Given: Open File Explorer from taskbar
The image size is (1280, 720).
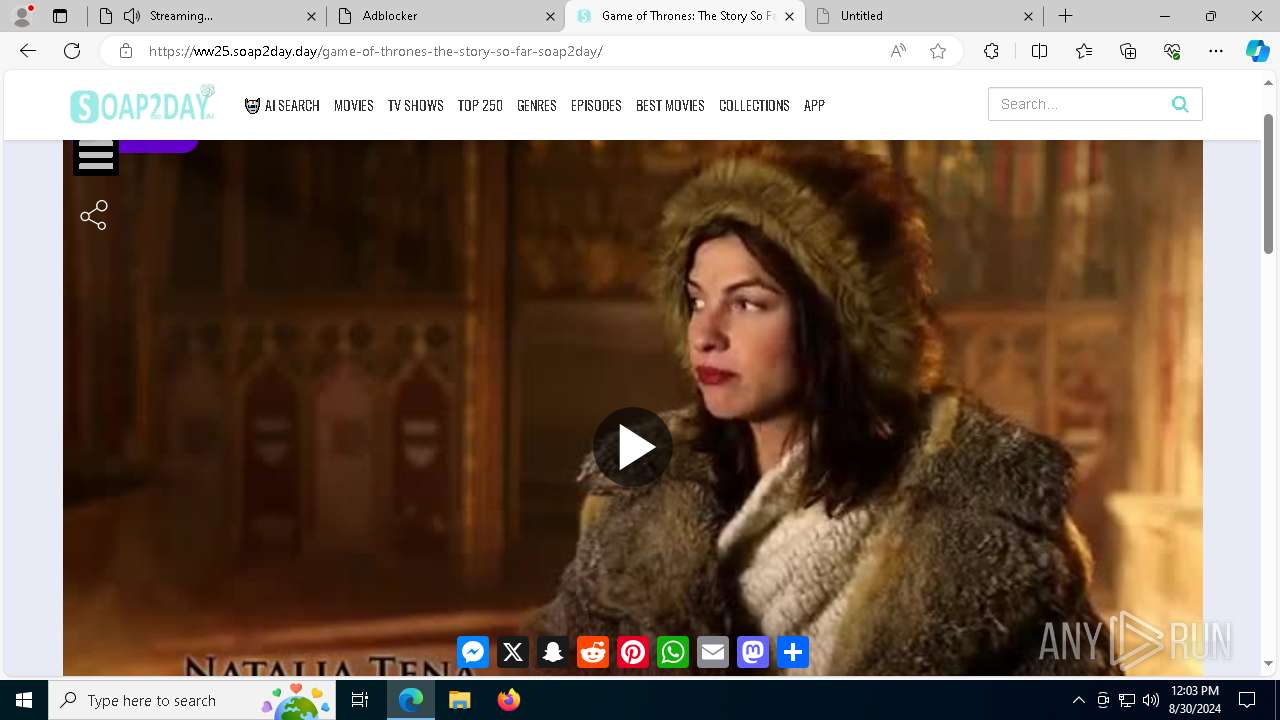Looking at the screenshot, I should point(460,700).
